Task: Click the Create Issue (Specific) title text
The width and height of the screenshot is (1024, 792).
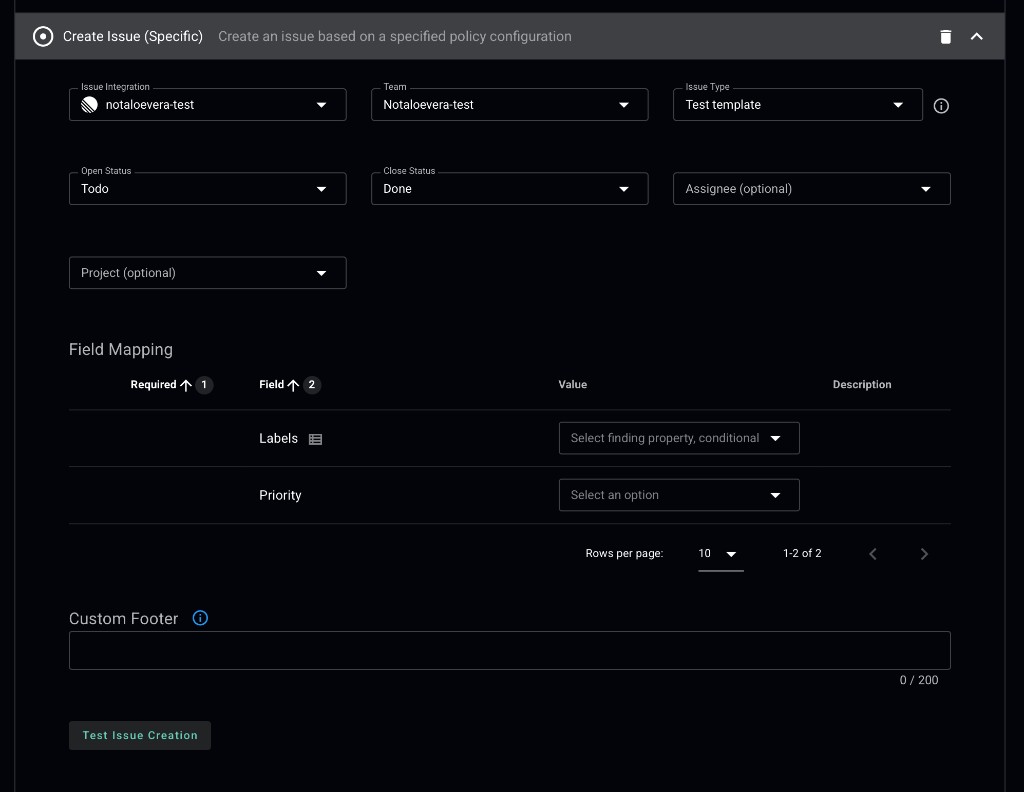Action: pyautogui.click(x=133, y=37)
